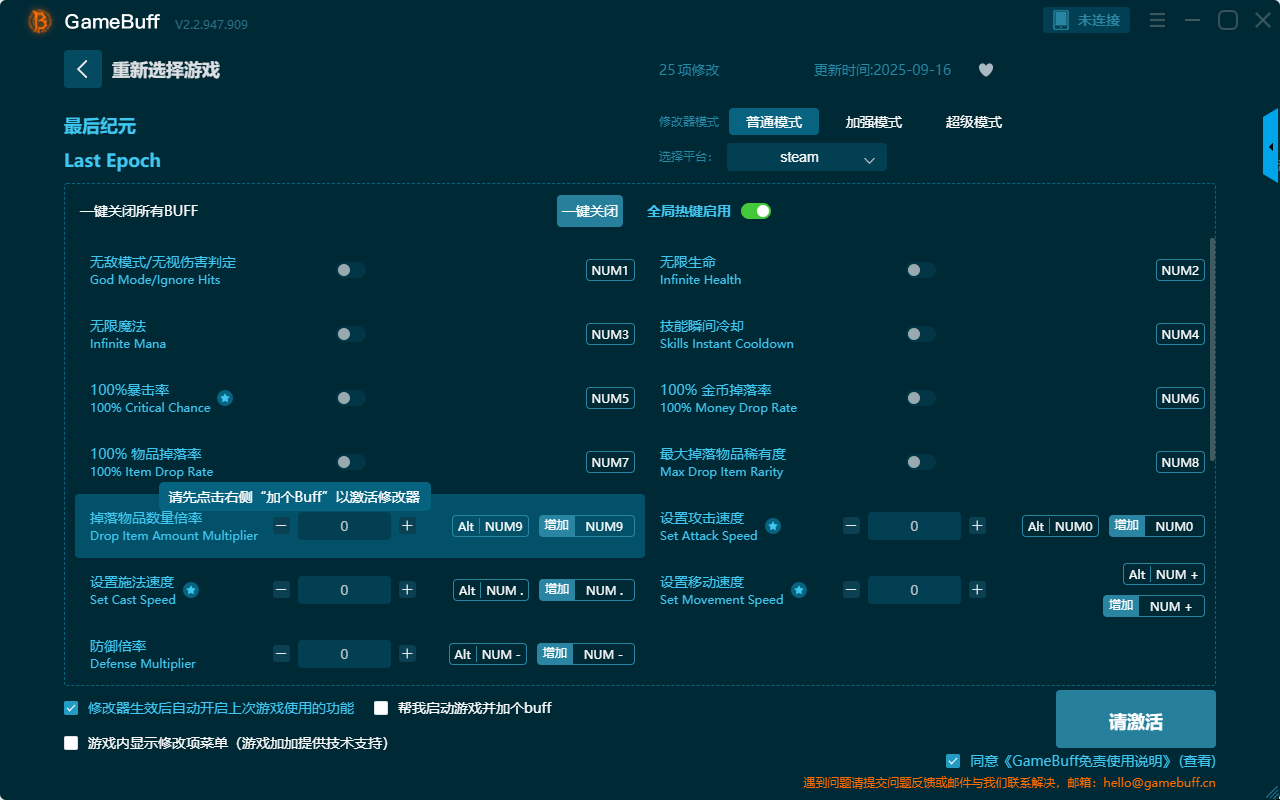The width and height of the screenshot is (1280, 800).
Task: Click NUM2 hotkey for Infinite Health
Action: (1180, 270)
